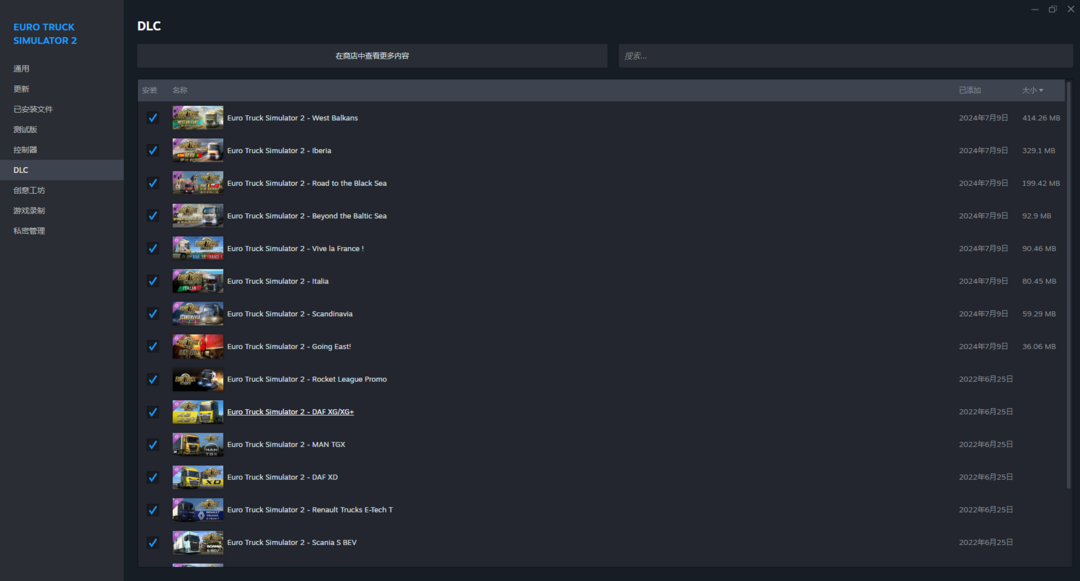This screenshot has width=1080, height=581.
Task: Open the Going East! DLC title
Action: point(289,346)
